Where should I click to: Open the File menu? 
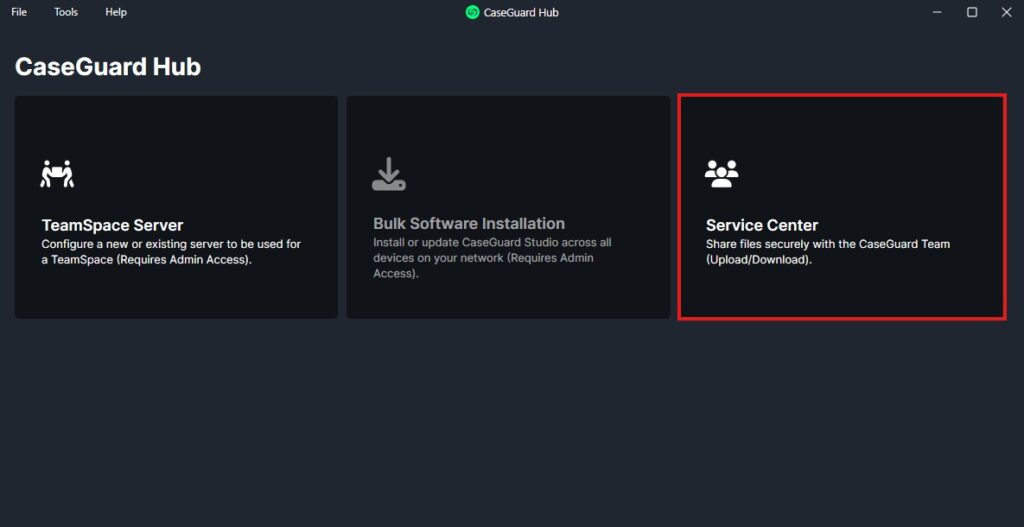click(x=19, y=12)
